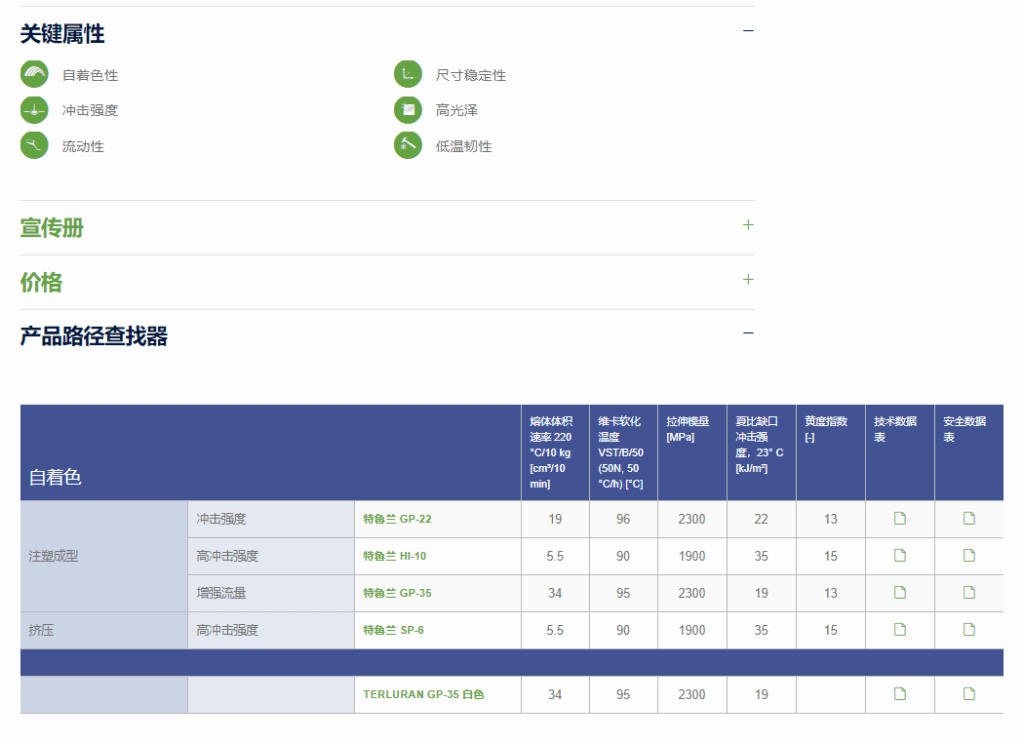Click the 增强流量 cell
Viewport: 1024px width, 743px height.
[271, 593]
